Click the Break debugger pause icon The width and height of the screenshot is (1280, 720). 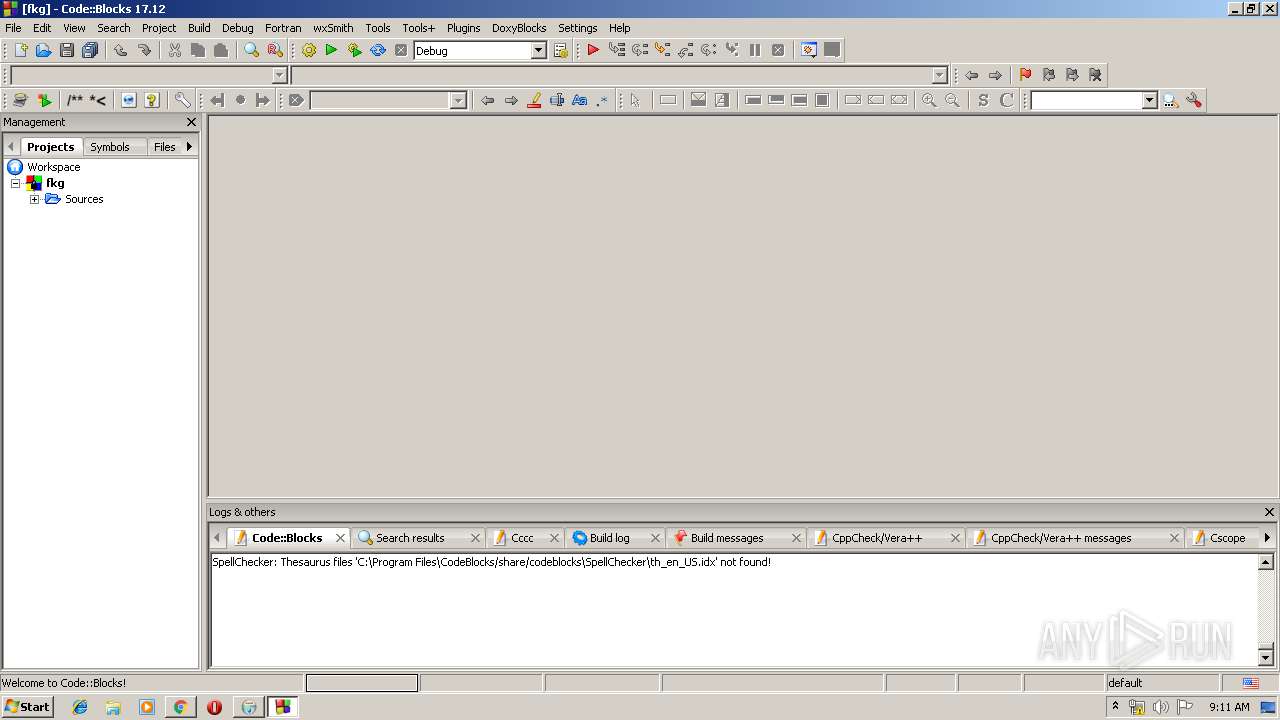(x=755, y=50)
